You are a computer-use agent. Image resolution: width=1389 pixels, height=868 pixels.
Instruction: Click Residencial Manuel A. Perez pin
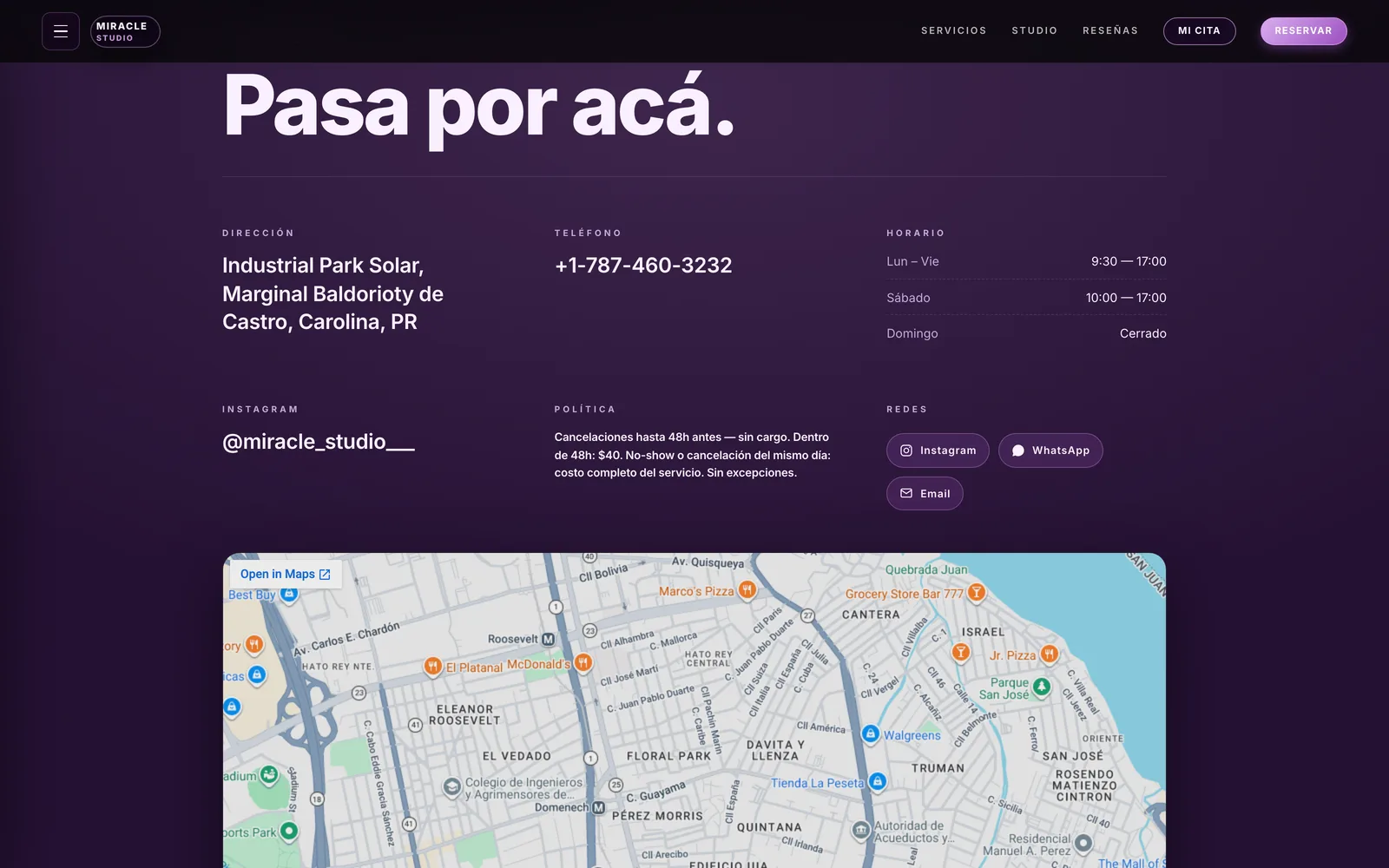[1083, 843]
